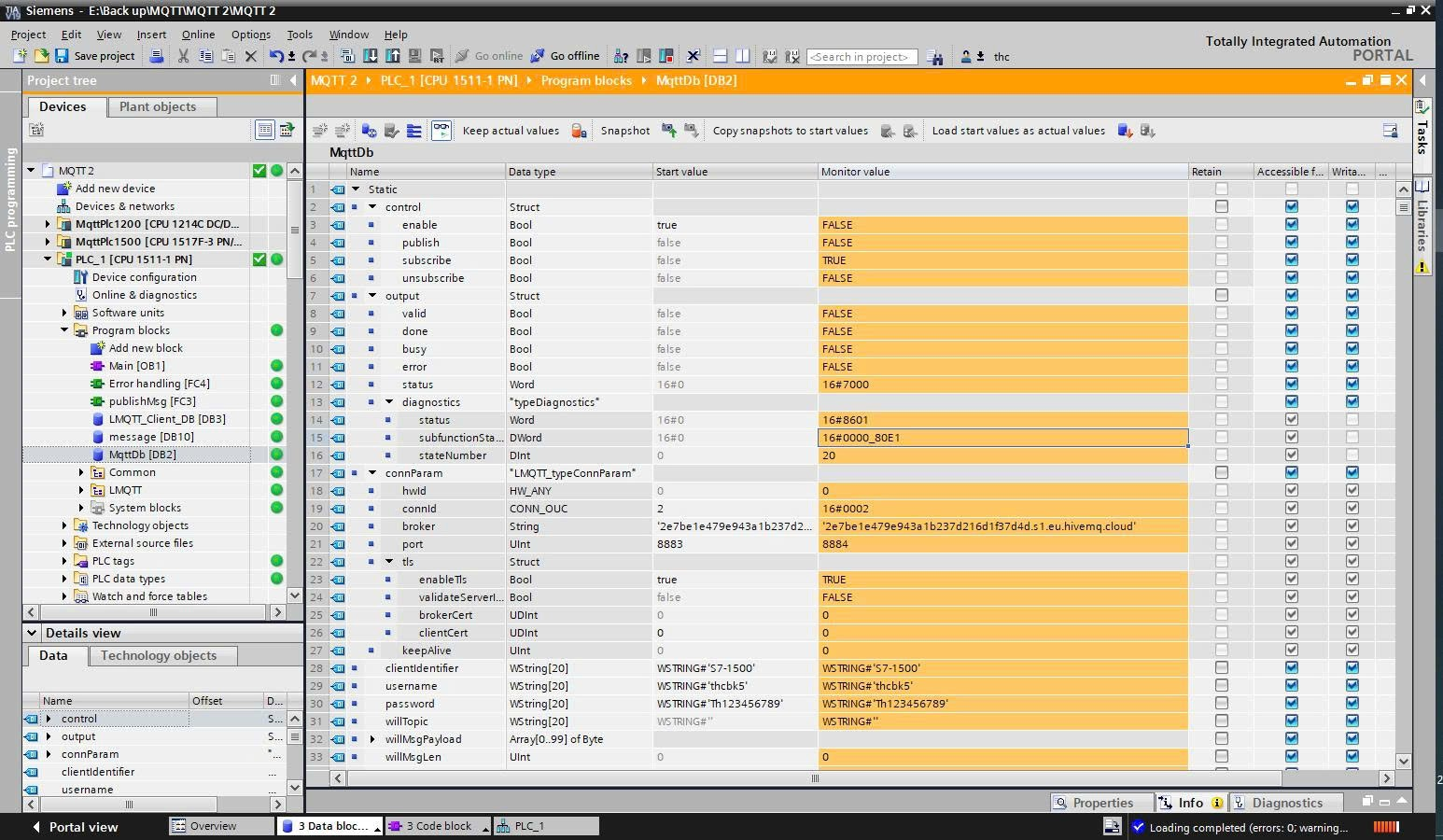Click the snapshot camera icon beside Snapshot
Screen dimensions: 1443x840
(x=668, y=131)
